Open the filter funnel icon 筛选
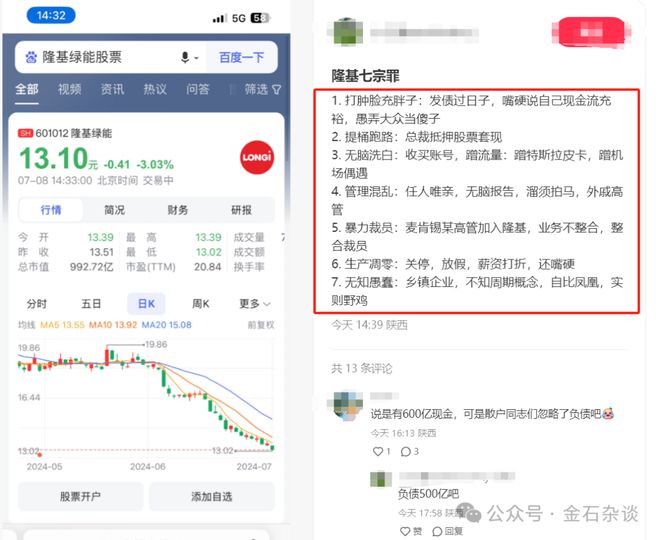This screenshot has width=660, height=540. click(277, 89)
